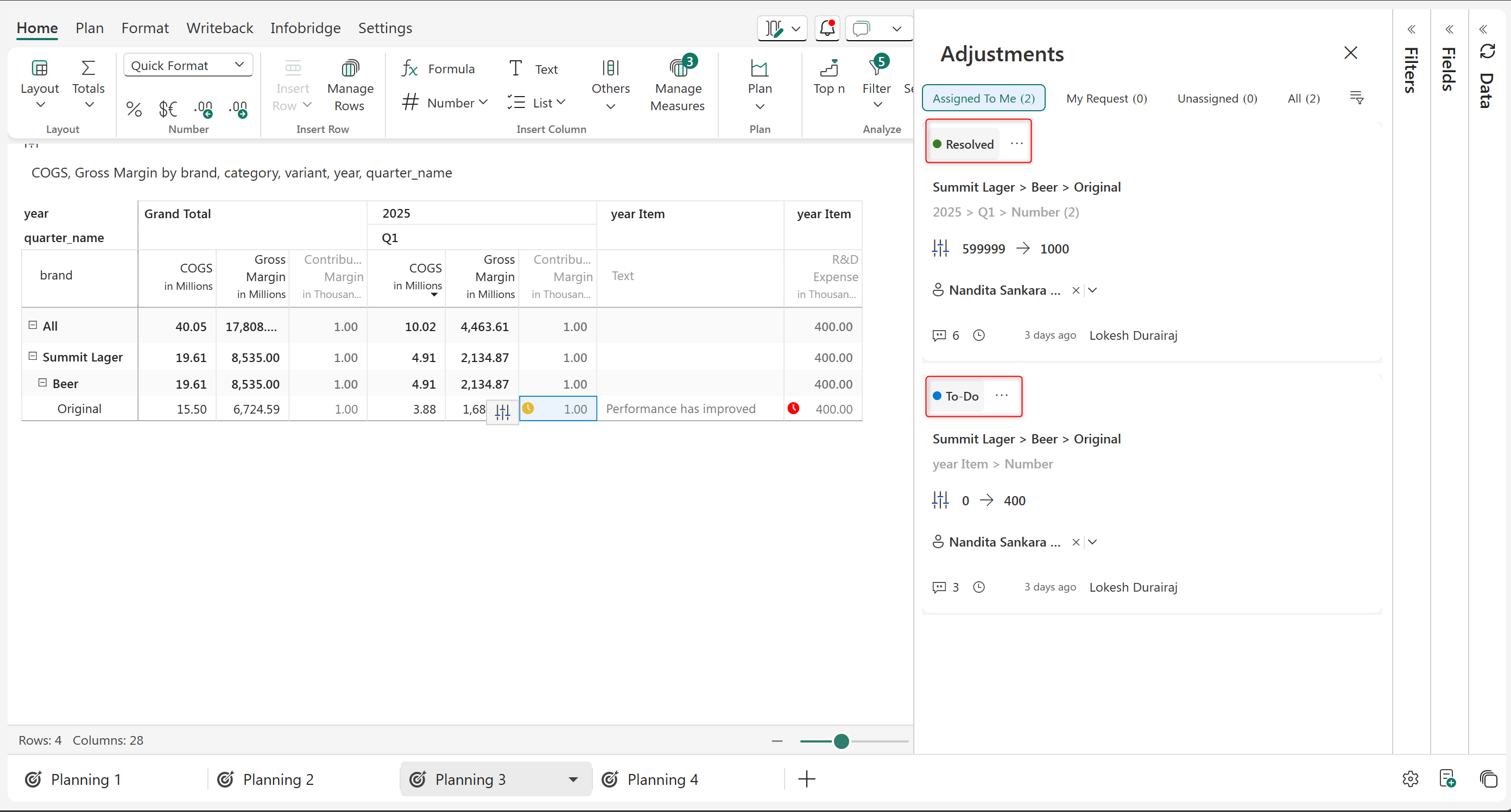
Task: Click the comments icon on Resolved card
Action: coord(939,335)
